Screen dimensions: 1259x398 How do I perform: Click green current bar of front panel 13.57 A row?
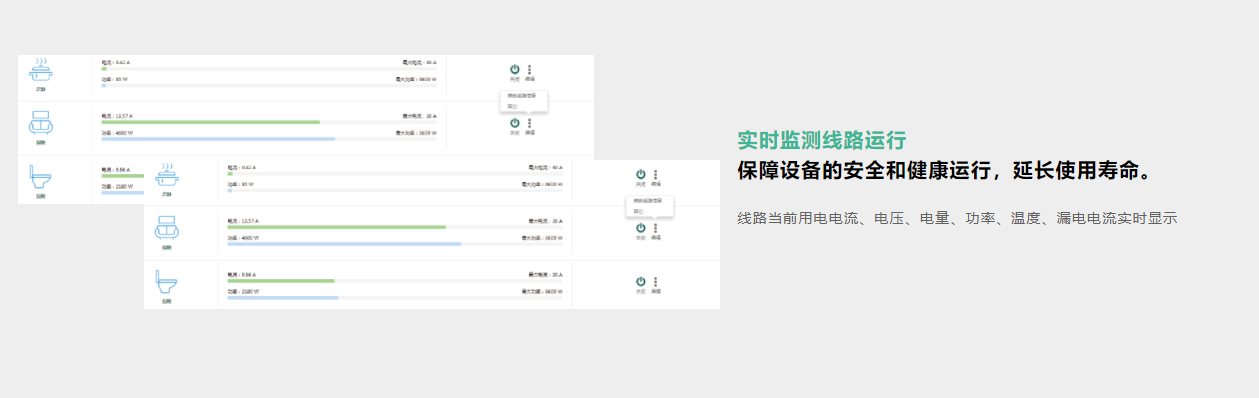(337, 227)
